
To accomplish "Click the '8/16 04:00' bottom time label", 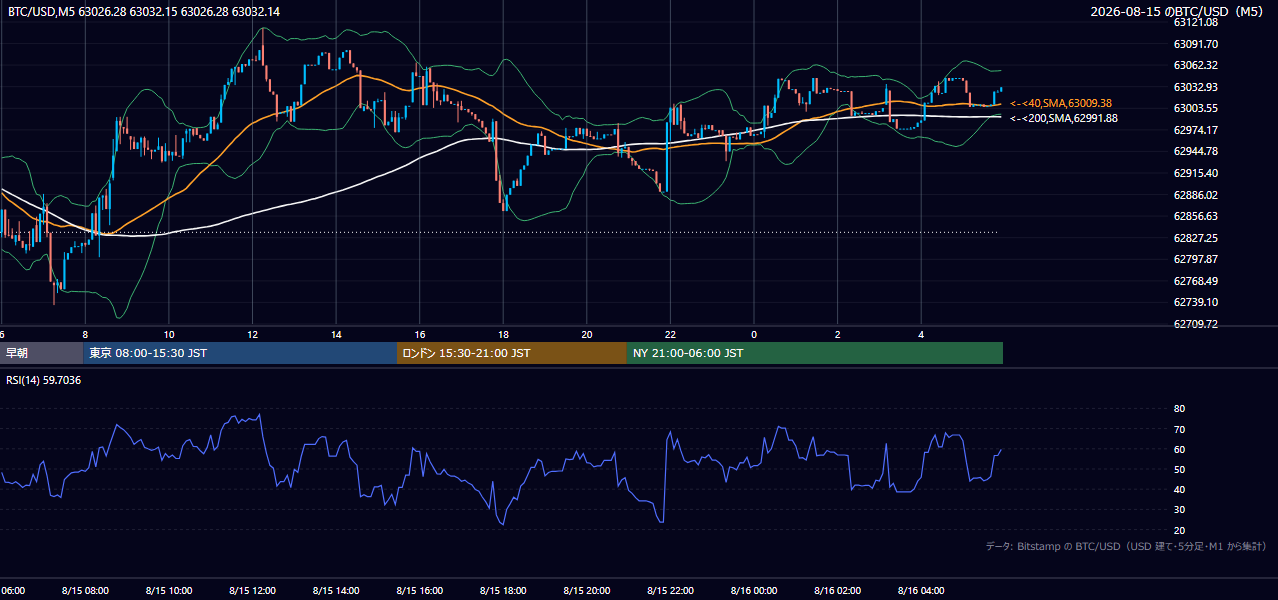I will (921, 590).
